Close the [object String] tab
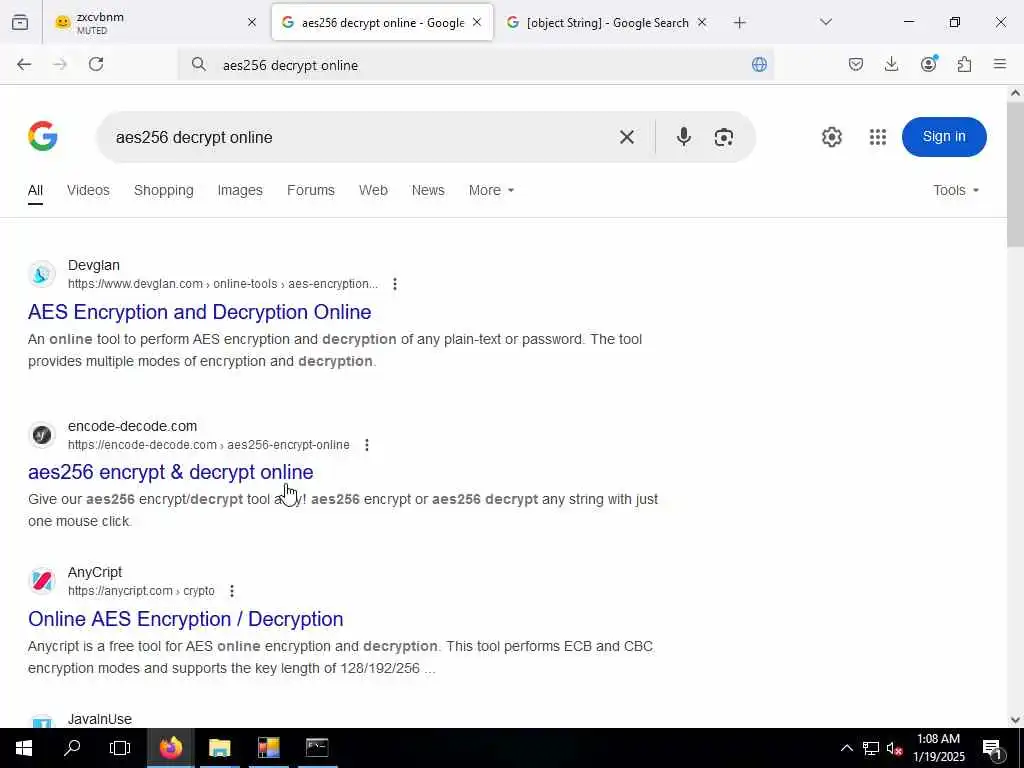Image resolution: width=1024 pixels, height=768 pixels. click(702, 23)
